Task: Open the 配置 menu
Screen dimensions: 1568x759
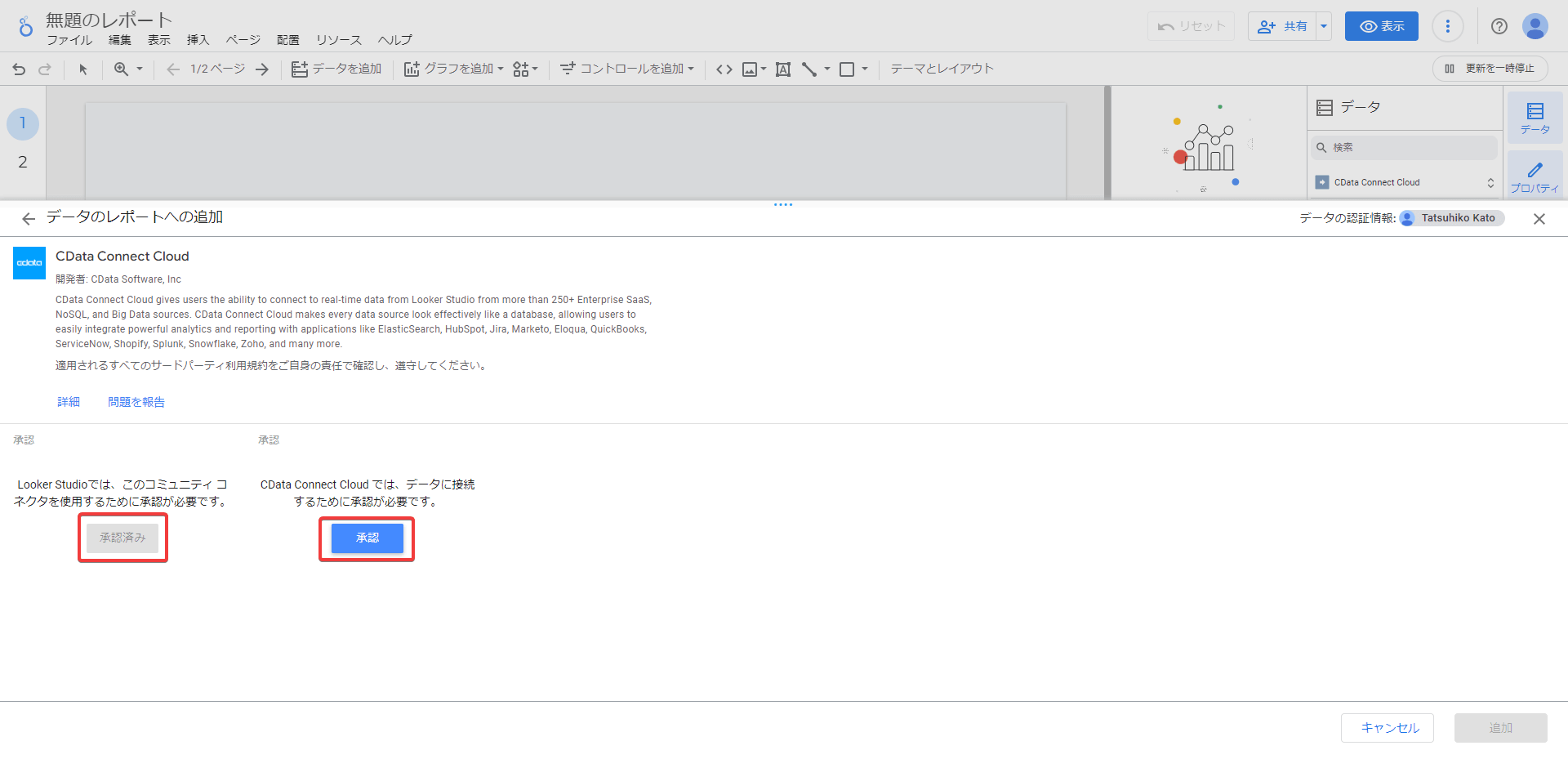Action: pyautogui.click(x=288, y=40)
